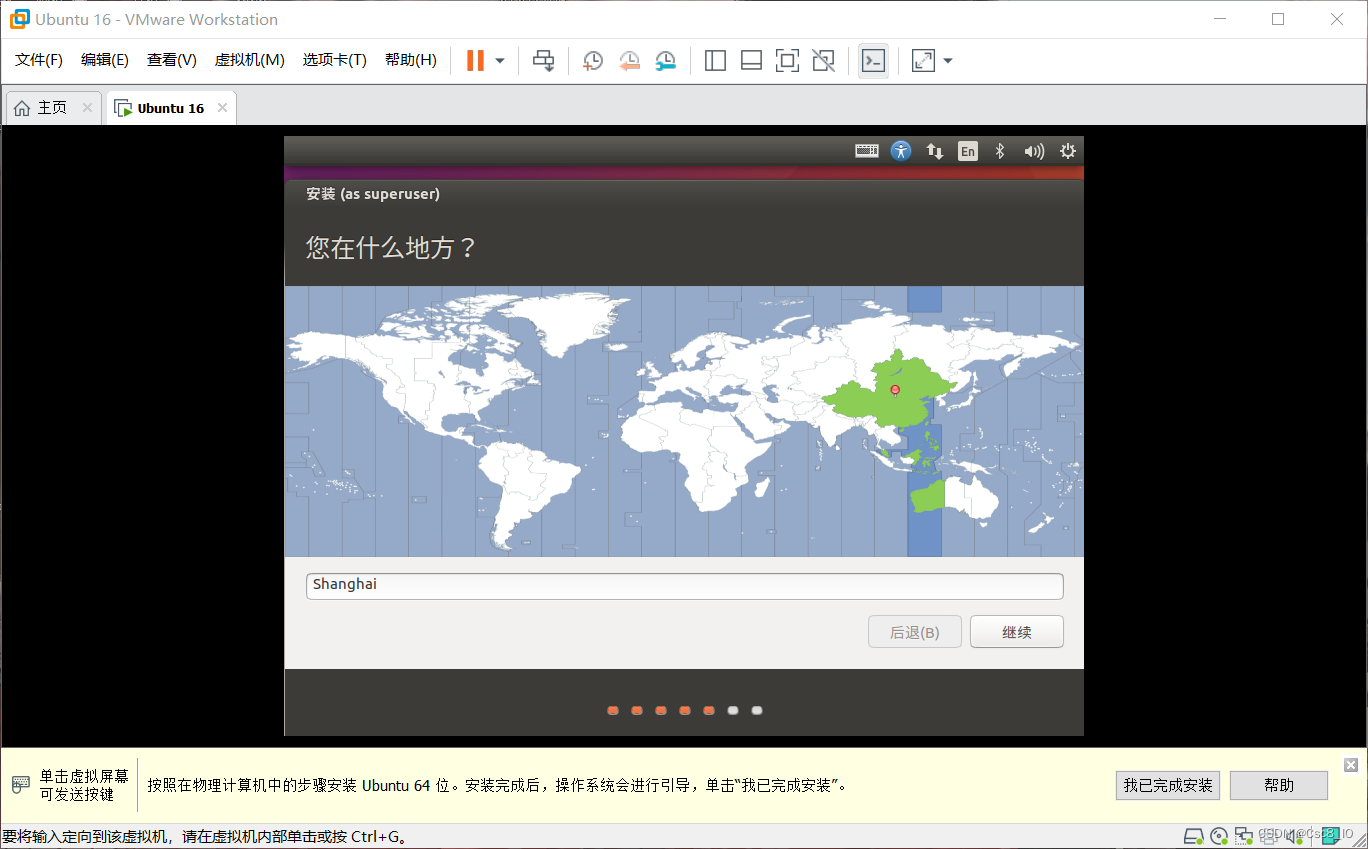This screenshot has height=849, width=1368.
Task: Click the Shanghai timezone text field
Action: (684, 585)
